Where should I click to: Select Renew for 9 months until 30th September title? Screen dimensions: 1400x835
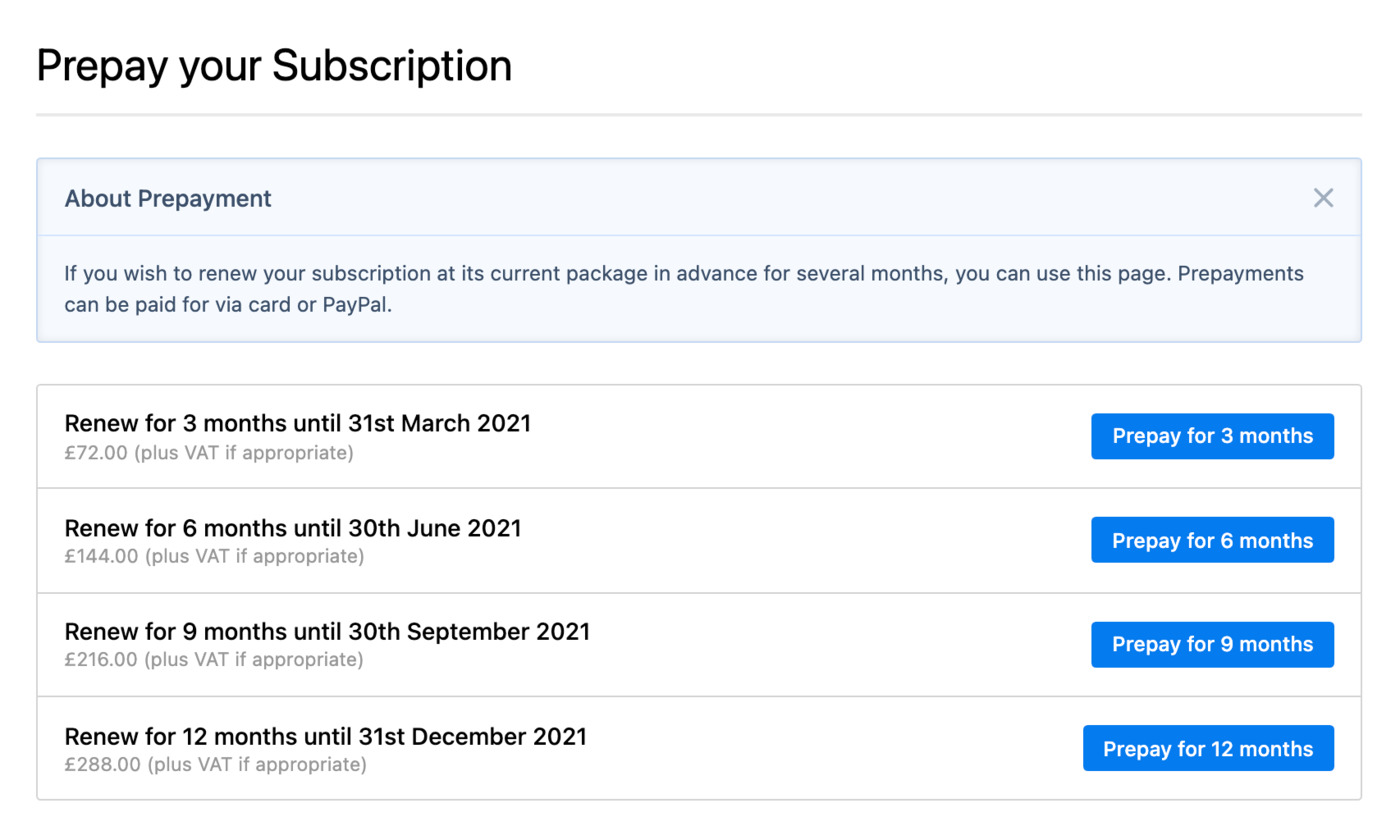(x=327, y=631)
